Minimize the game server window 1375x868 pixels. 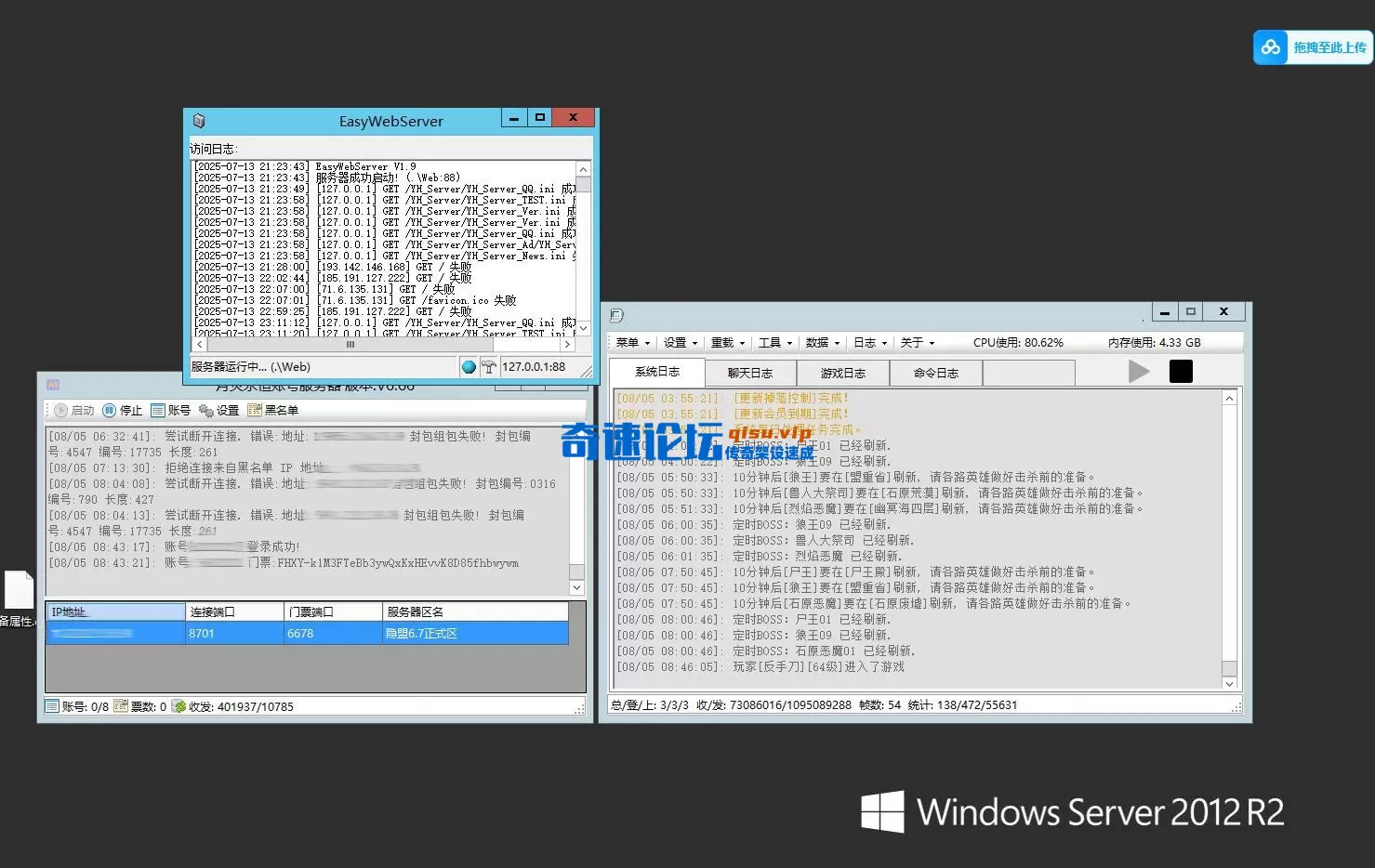click(x=1165, y=311)
